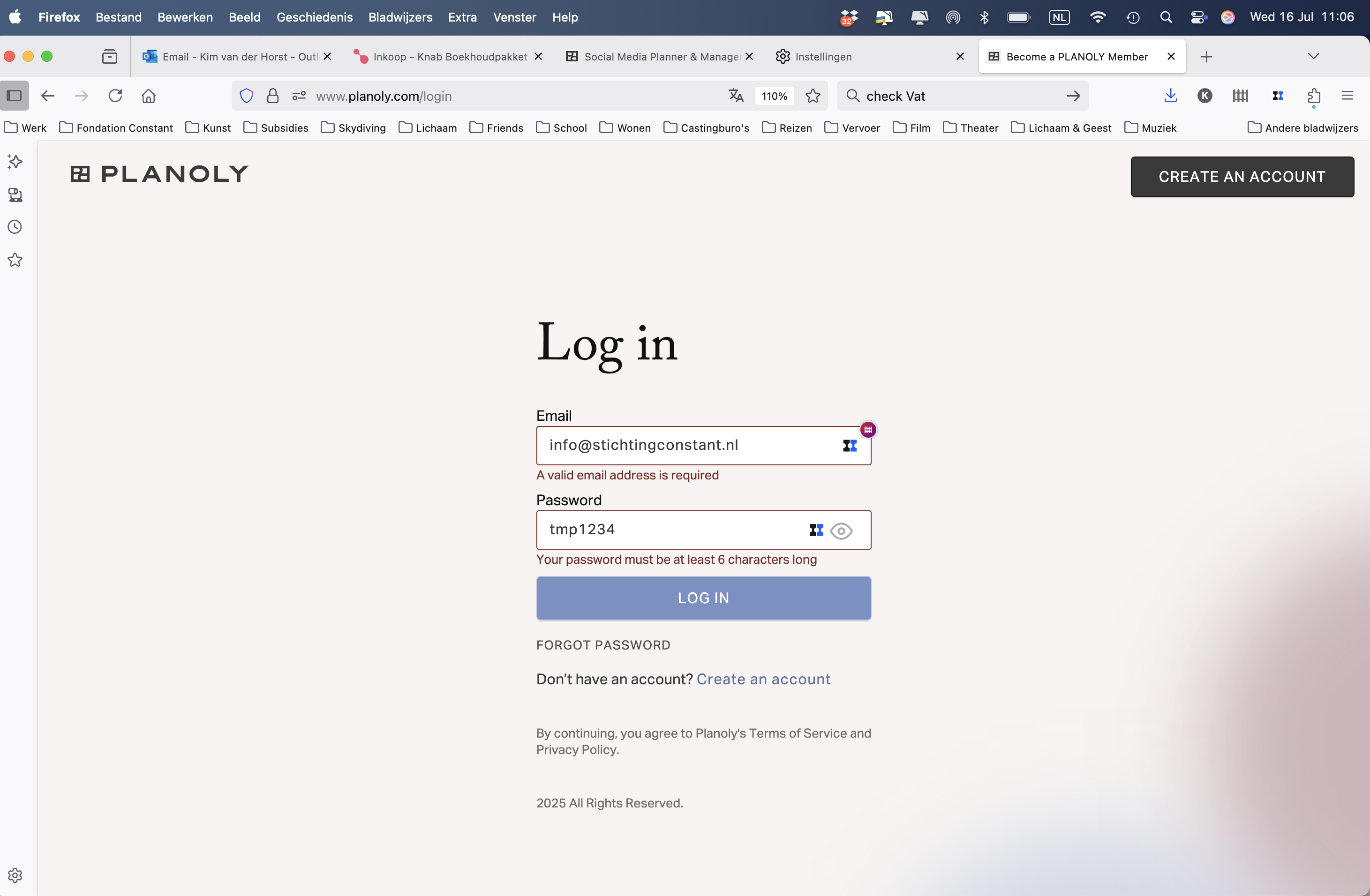Open the NL input source menu
The height and width of the screenshot is (896, 1370).
(x=1059, y=17)
